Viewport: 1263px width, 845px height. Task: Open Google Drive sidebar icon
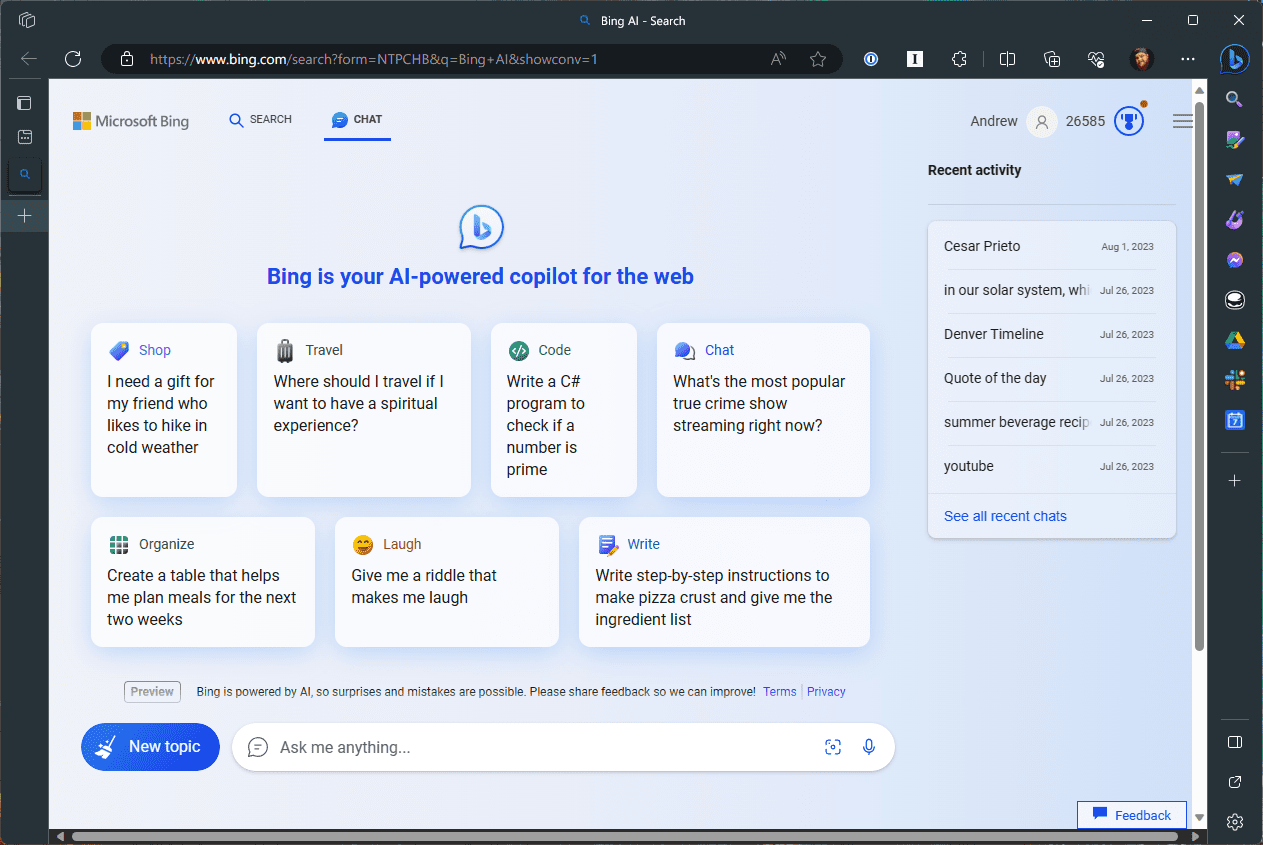(1235, 341)
